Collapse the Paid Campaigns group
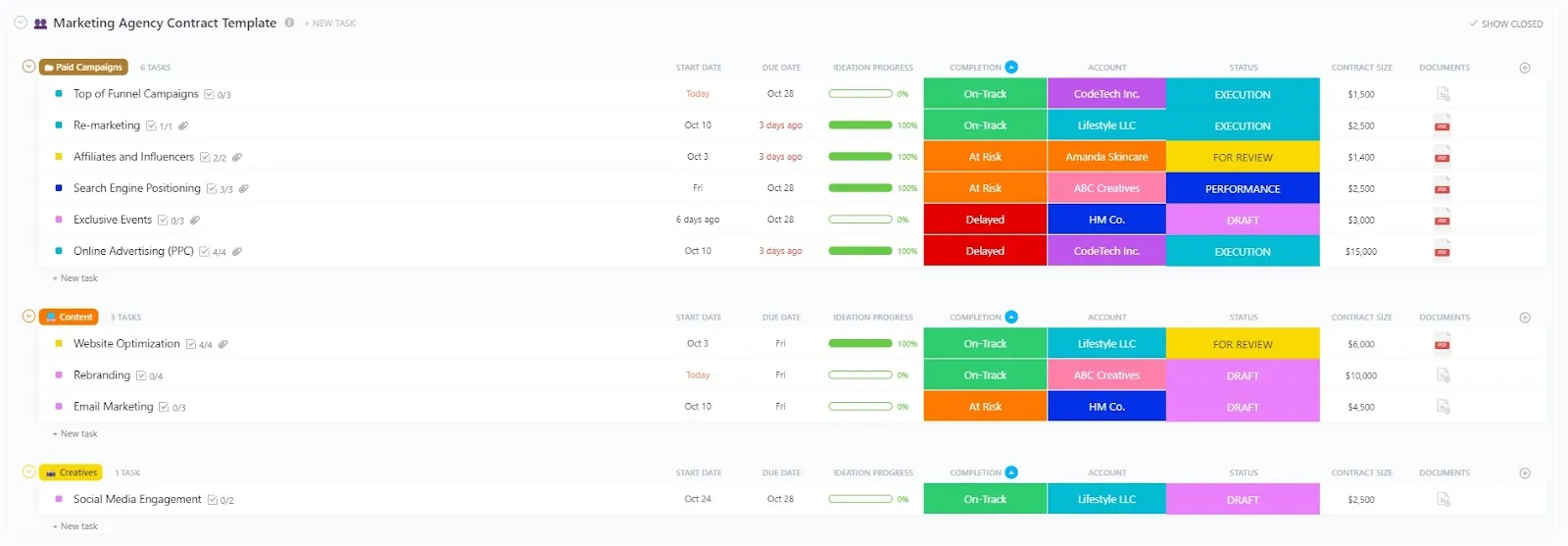This screenshot has width=1568, height=546. click(28, 67)
